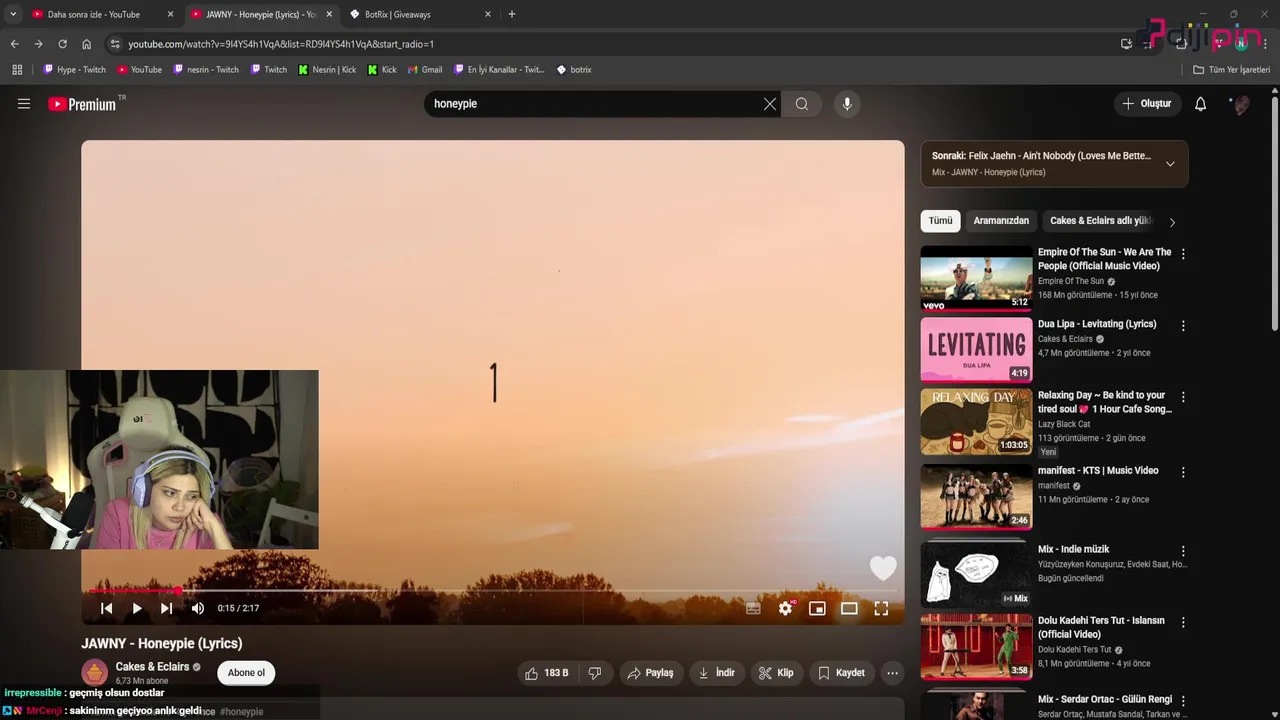Play the paused Honeypie video
The width and height of the screenshot is (1280, 720).
point(137,608)
